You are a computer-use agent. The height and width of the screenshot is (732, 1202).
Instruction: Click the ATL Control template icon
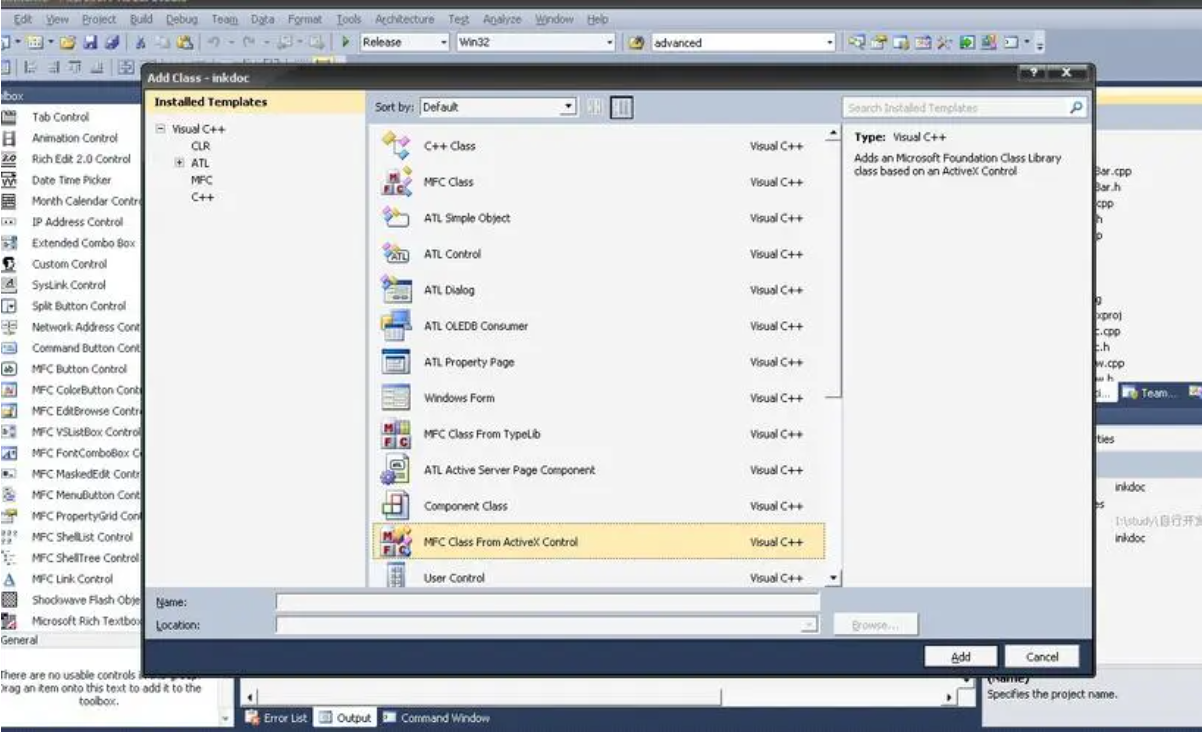point(396,254)
